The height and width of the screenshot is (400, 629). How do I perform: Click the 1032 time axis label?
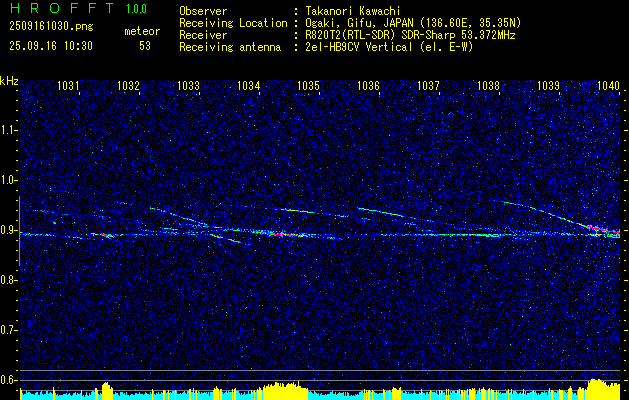coord(128,85)
